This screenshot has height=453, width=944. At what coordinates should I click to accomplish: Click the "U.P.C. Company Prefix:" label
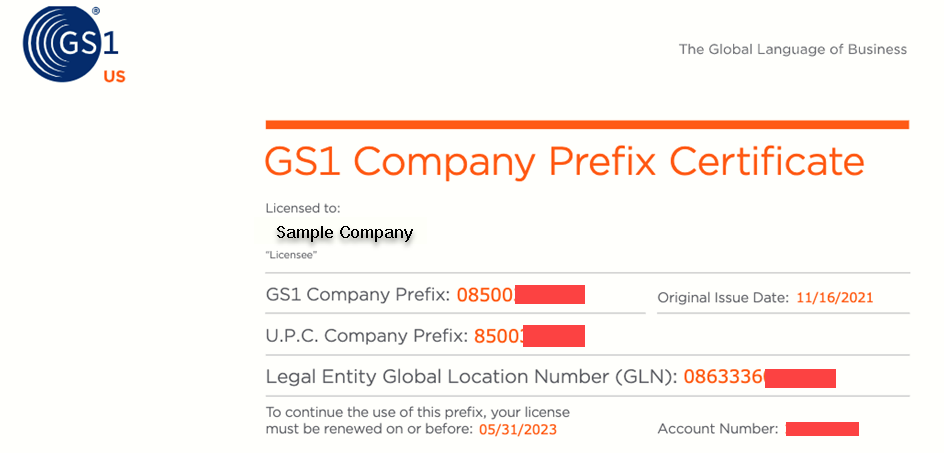pyautogui.click(x=366, y=336)
